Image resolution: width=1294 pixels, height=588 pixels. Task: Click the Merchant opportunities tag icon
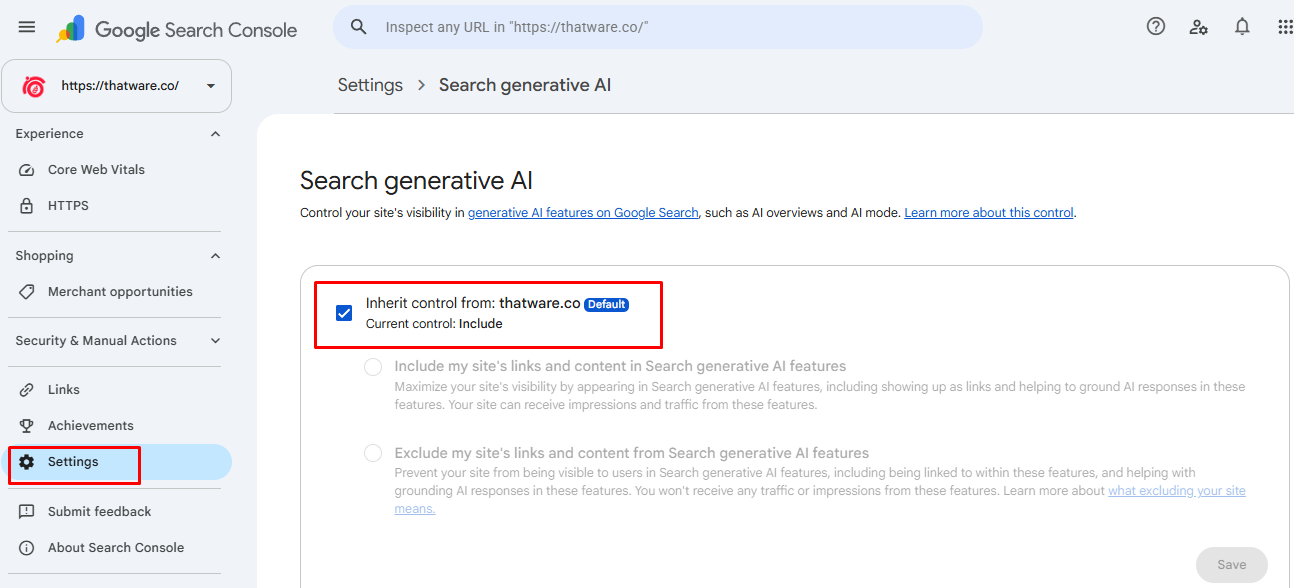[27, 292]
